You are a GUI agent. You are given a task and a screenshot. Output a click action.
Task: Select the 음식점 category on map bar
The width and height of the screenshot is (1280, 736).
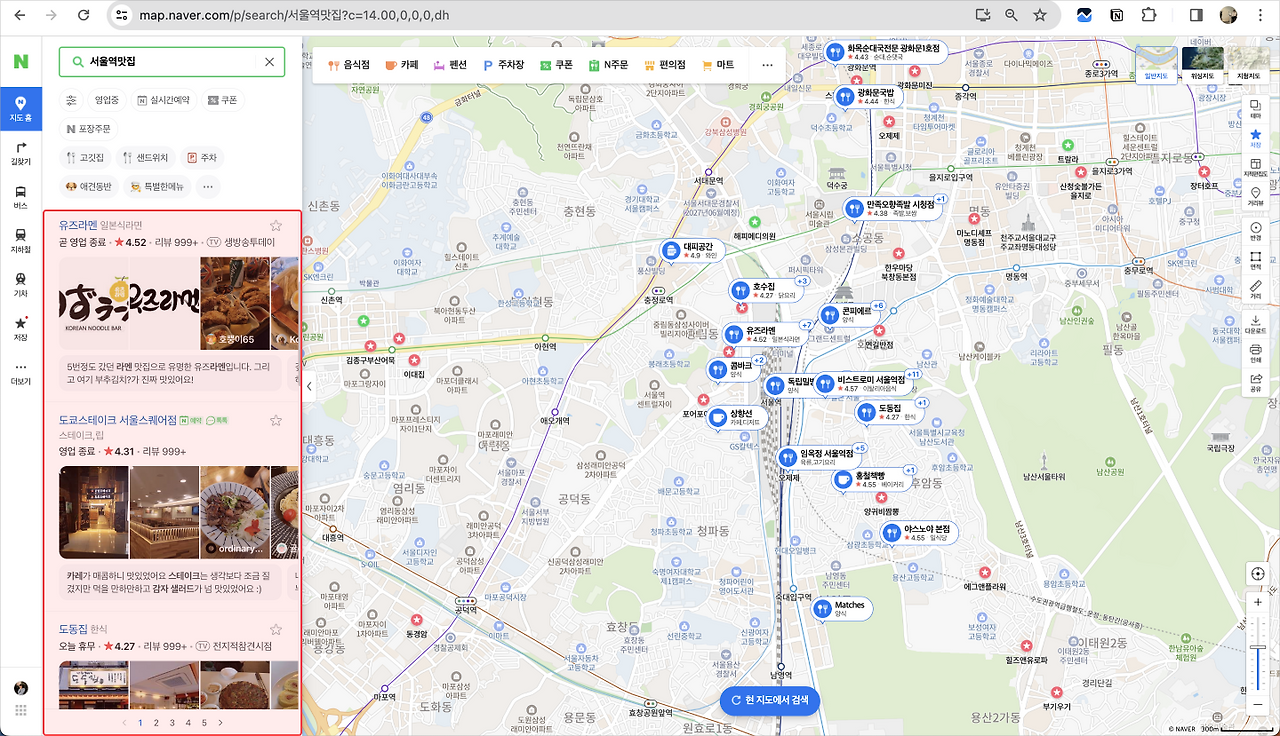click(350, 65)
